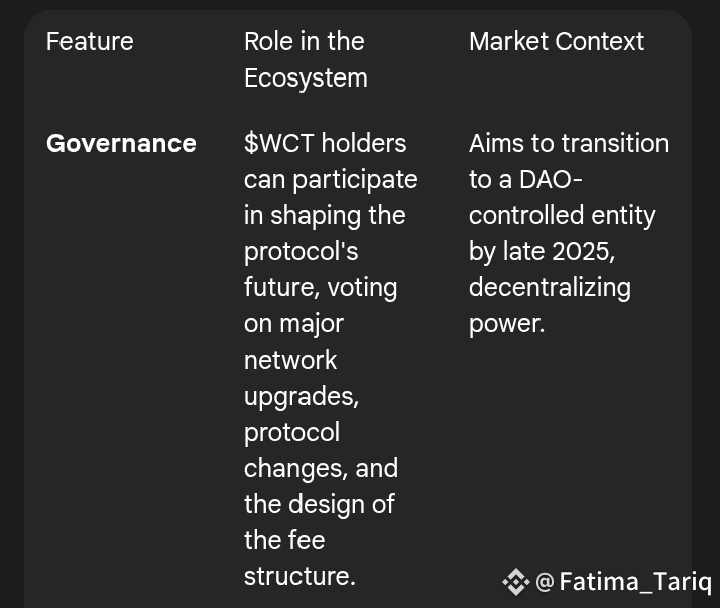Click the 'controlled entity' line
The width and height of the screenshot is (720, 608).
click(562, 216)
